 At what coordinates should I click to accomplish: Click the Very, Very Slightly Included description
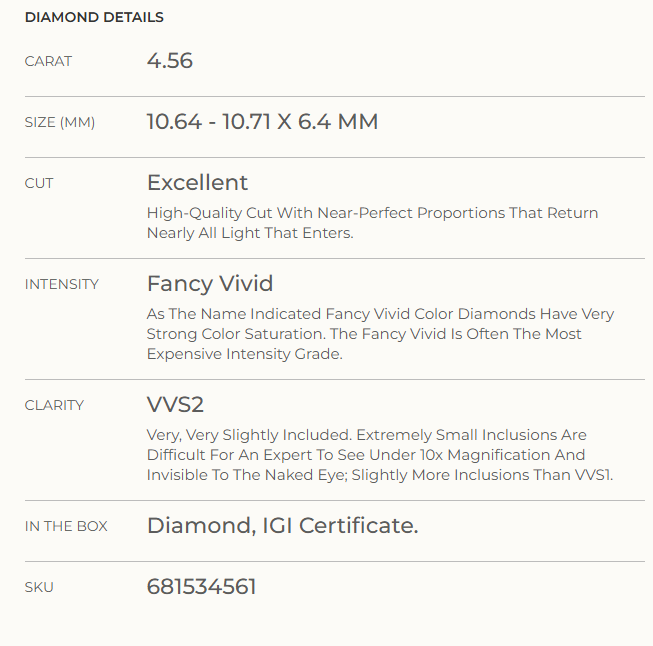click(380, 455)
